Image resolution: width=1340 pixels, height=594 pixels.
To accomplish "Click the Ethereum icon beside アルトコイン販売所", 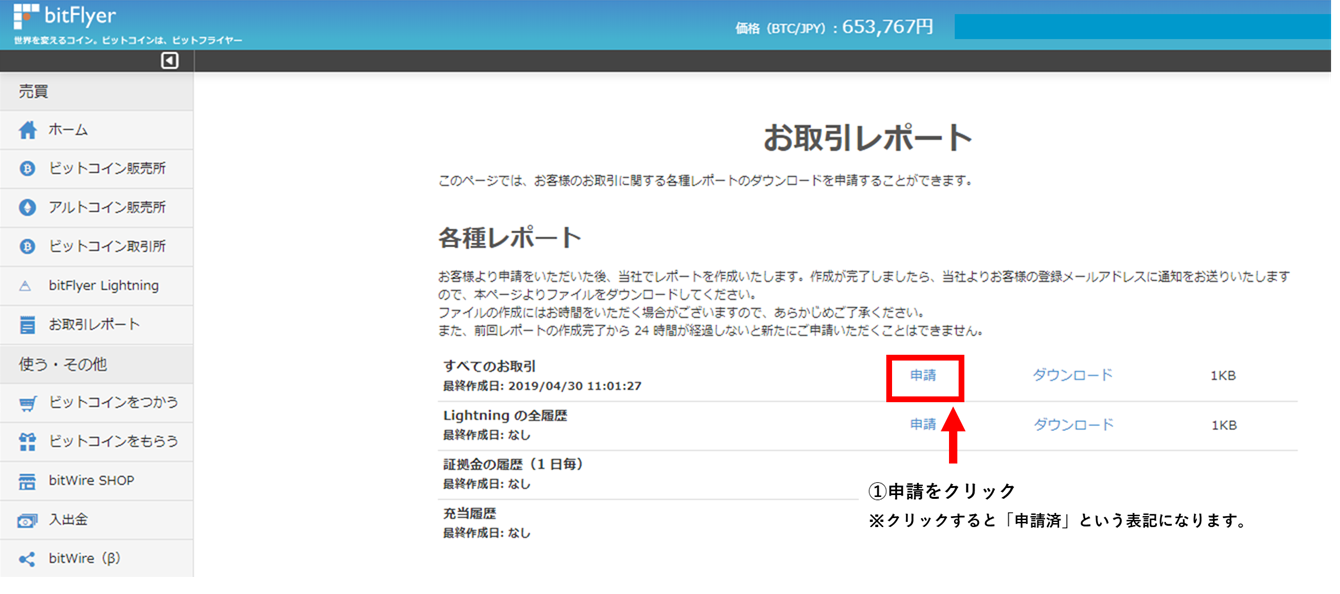I will (x=28, y=208).
